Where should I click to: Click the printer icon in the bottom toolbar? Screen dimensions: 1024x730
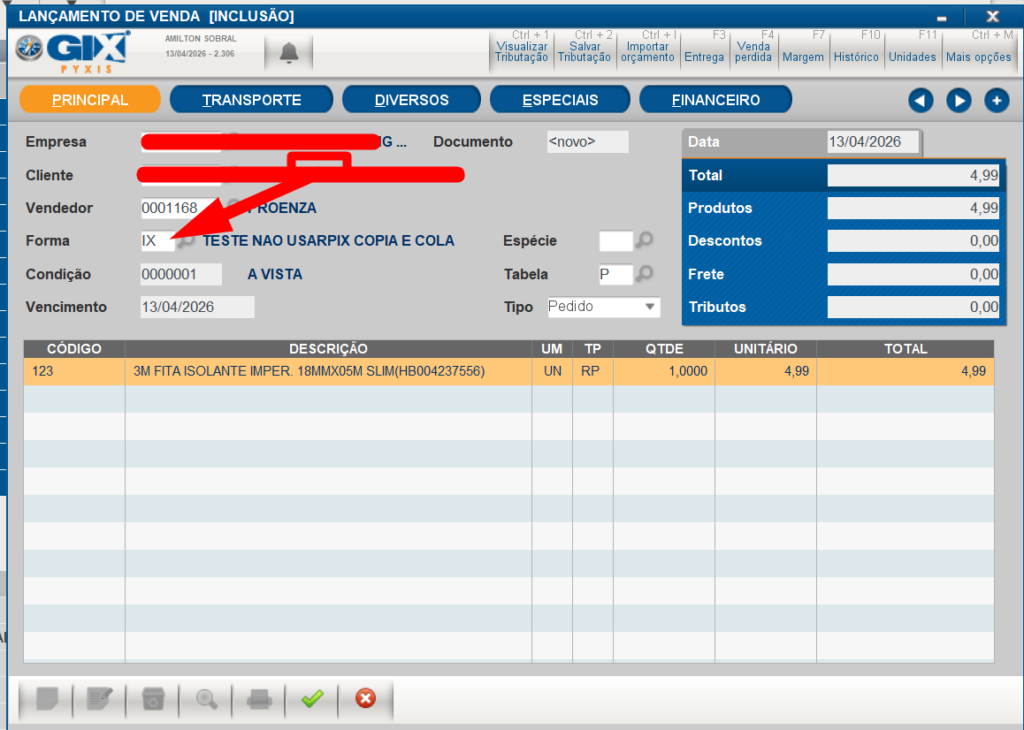[x=259, y=699]
